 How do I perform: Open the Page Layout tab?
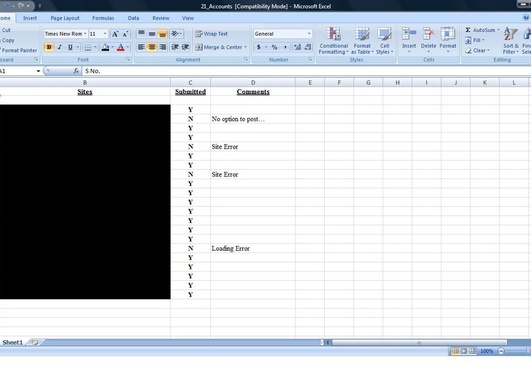pyautogui.click(x=65, y=18)
